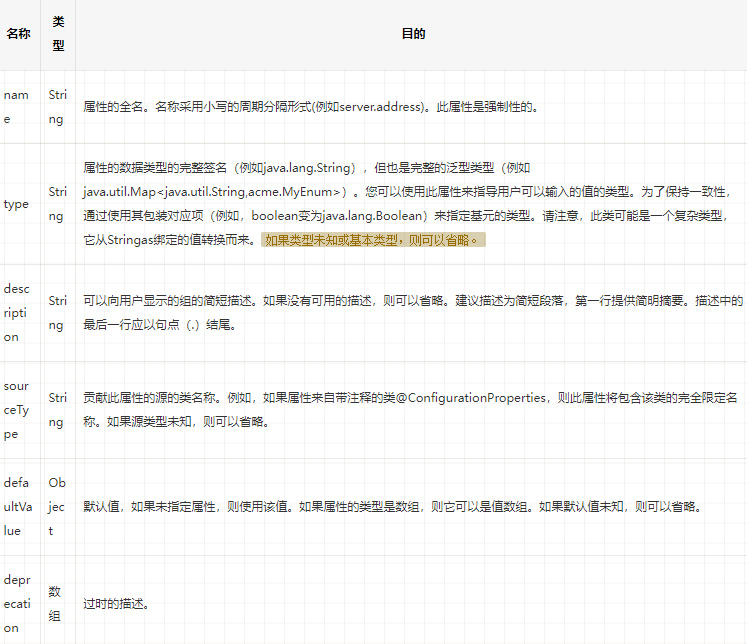Click text '贡献此属性的源的类名称'

point(149,398)
